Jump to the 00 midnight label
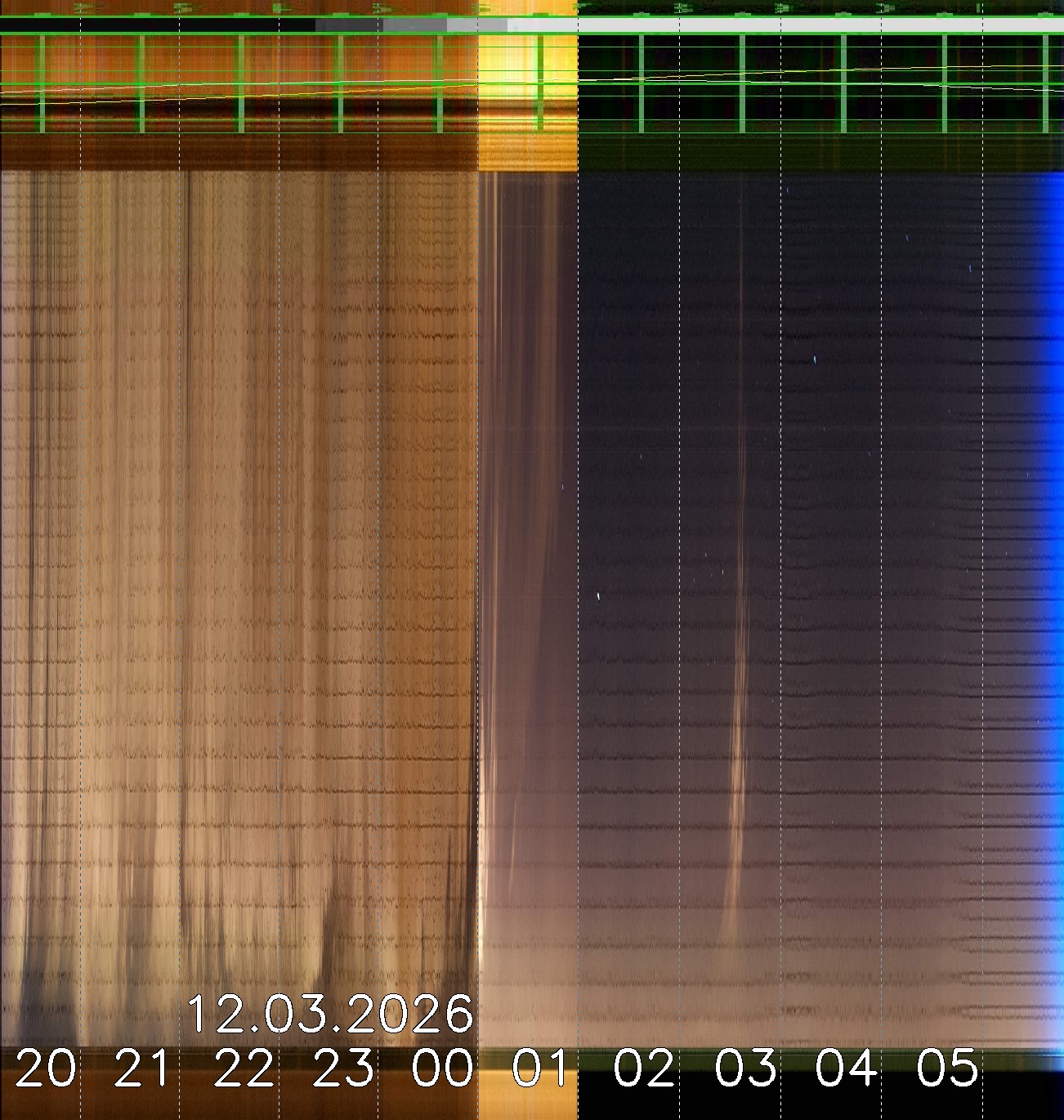The image size is (1064, 1120). (443, 1068)
